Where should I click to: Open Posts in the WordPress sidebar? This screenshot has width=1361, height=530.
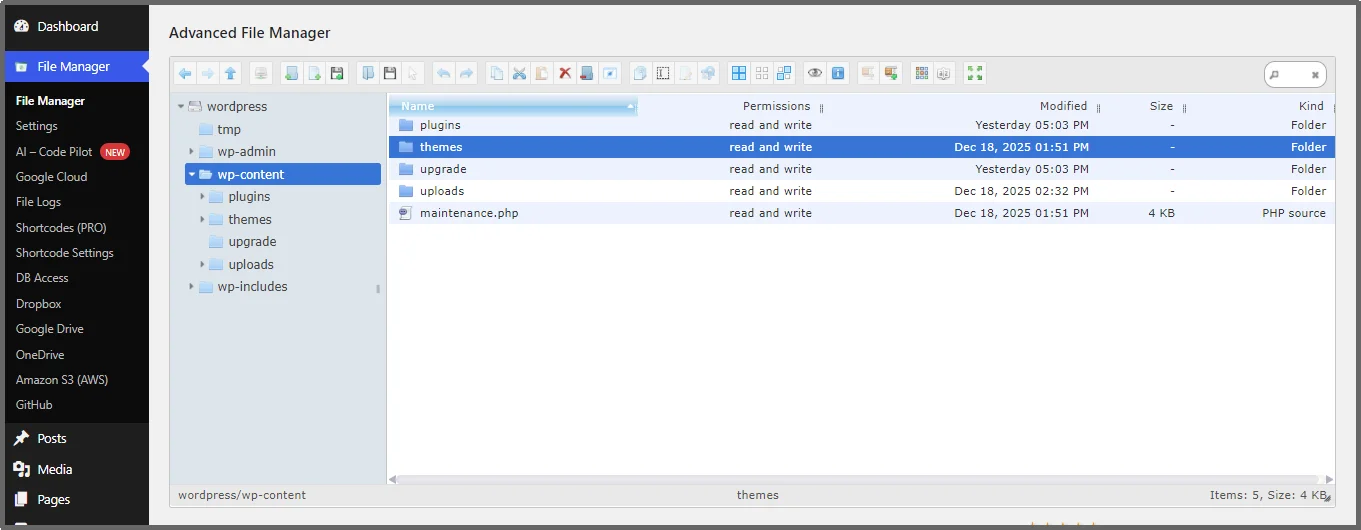coord(52,438)
